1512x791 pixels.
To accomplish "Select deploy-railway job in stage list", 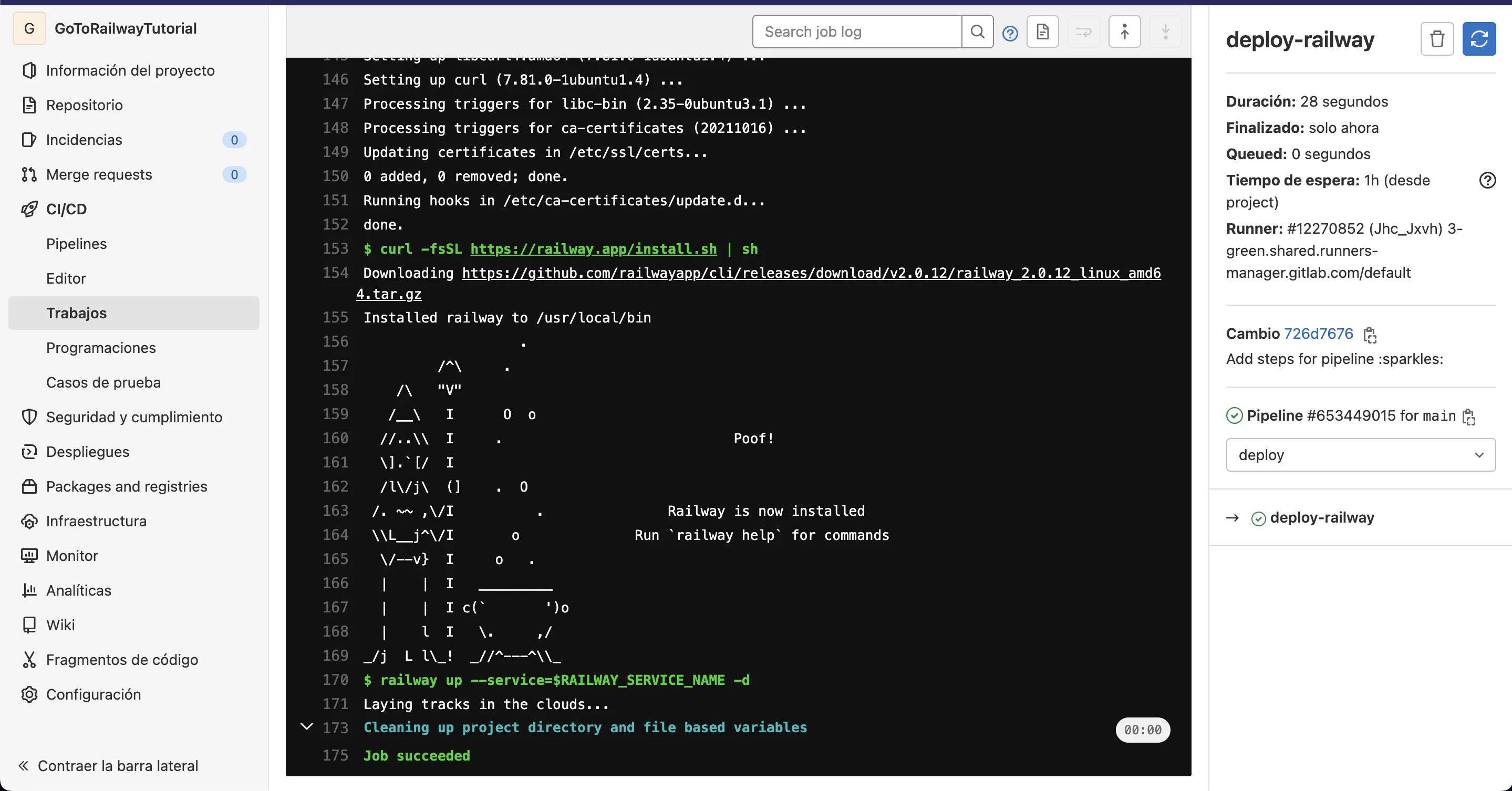I will click(x=1321, y=517).
